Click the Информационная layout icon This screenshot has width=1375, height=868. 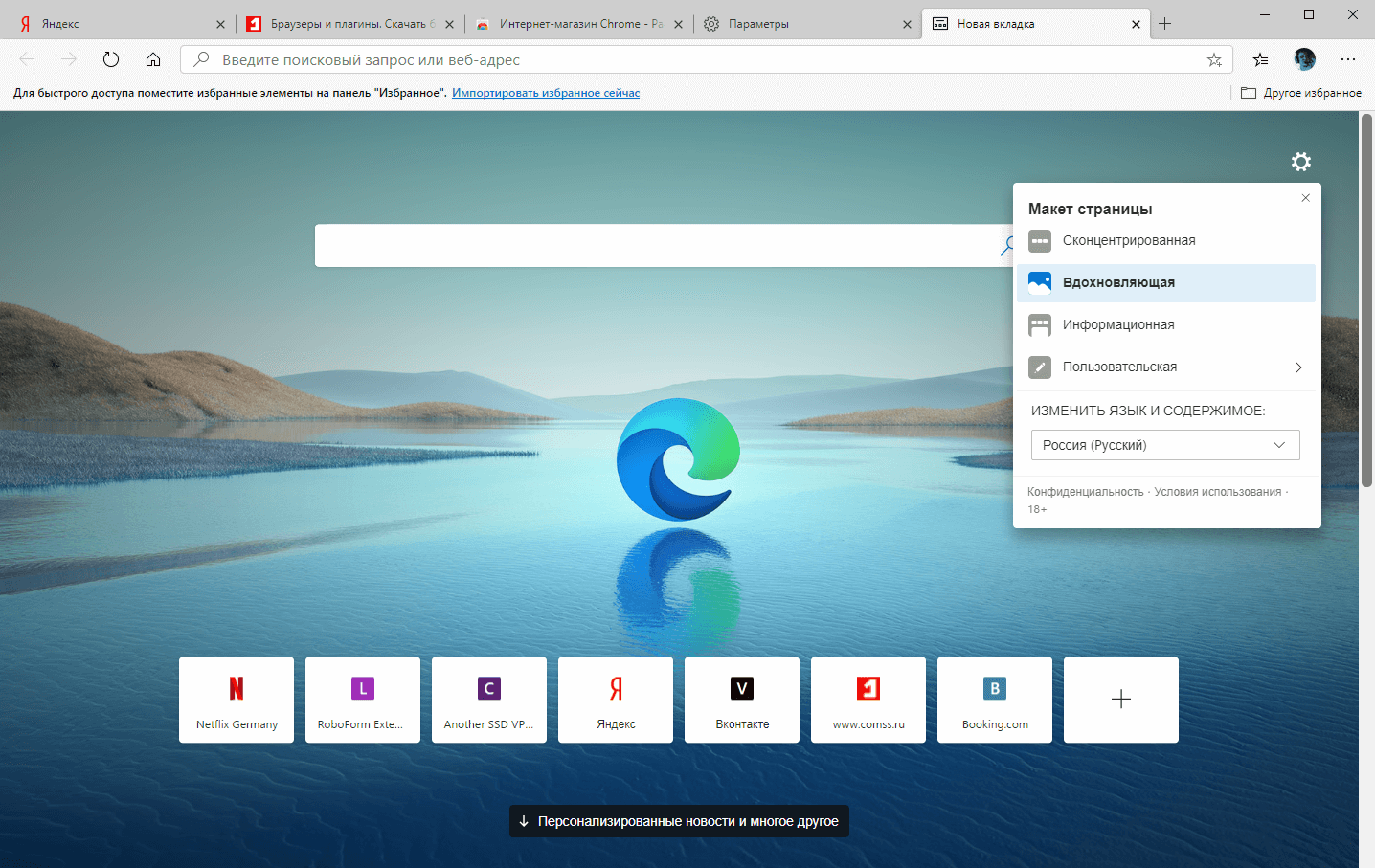coord(1040,325)
